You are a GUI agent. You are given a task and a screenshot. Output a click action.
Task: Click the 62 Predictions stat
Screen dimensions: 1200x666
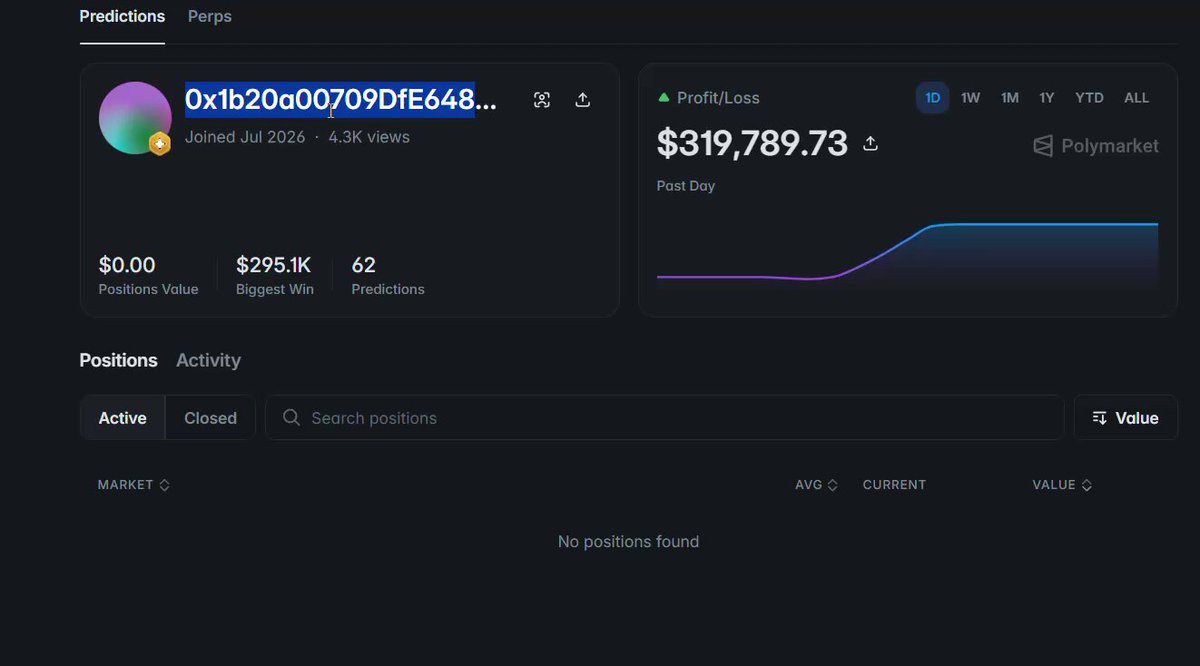[388, 276]
